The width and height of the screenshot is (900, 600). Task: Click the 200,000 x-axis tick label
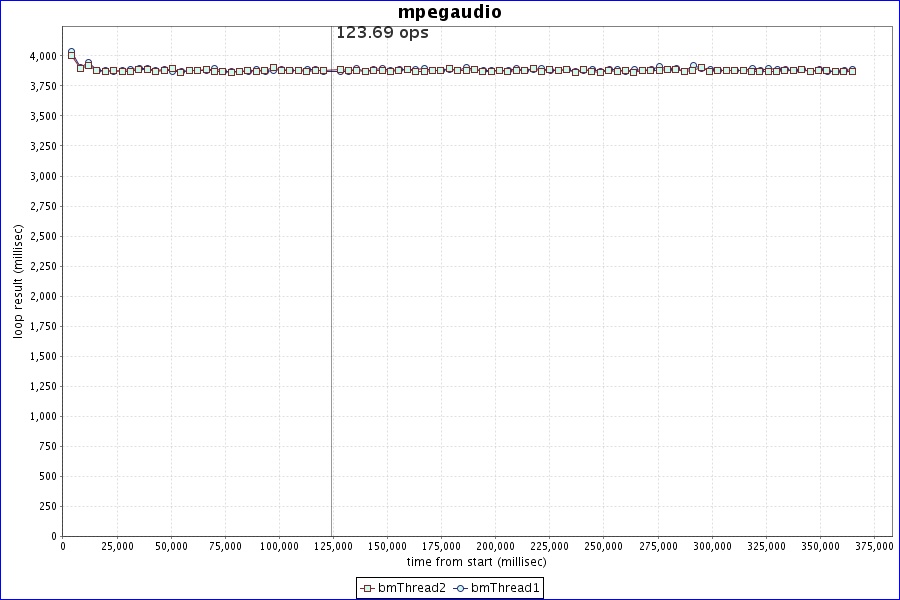point(495,547)
